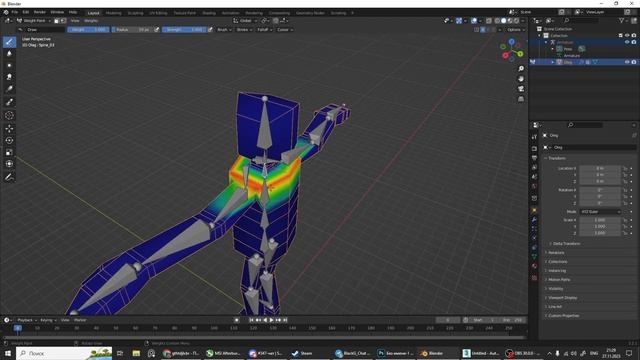Toggle Collection visibility eye icon
Image resolution: width=640 pixels, height=360 pixels.
click(x=627, y=36)
